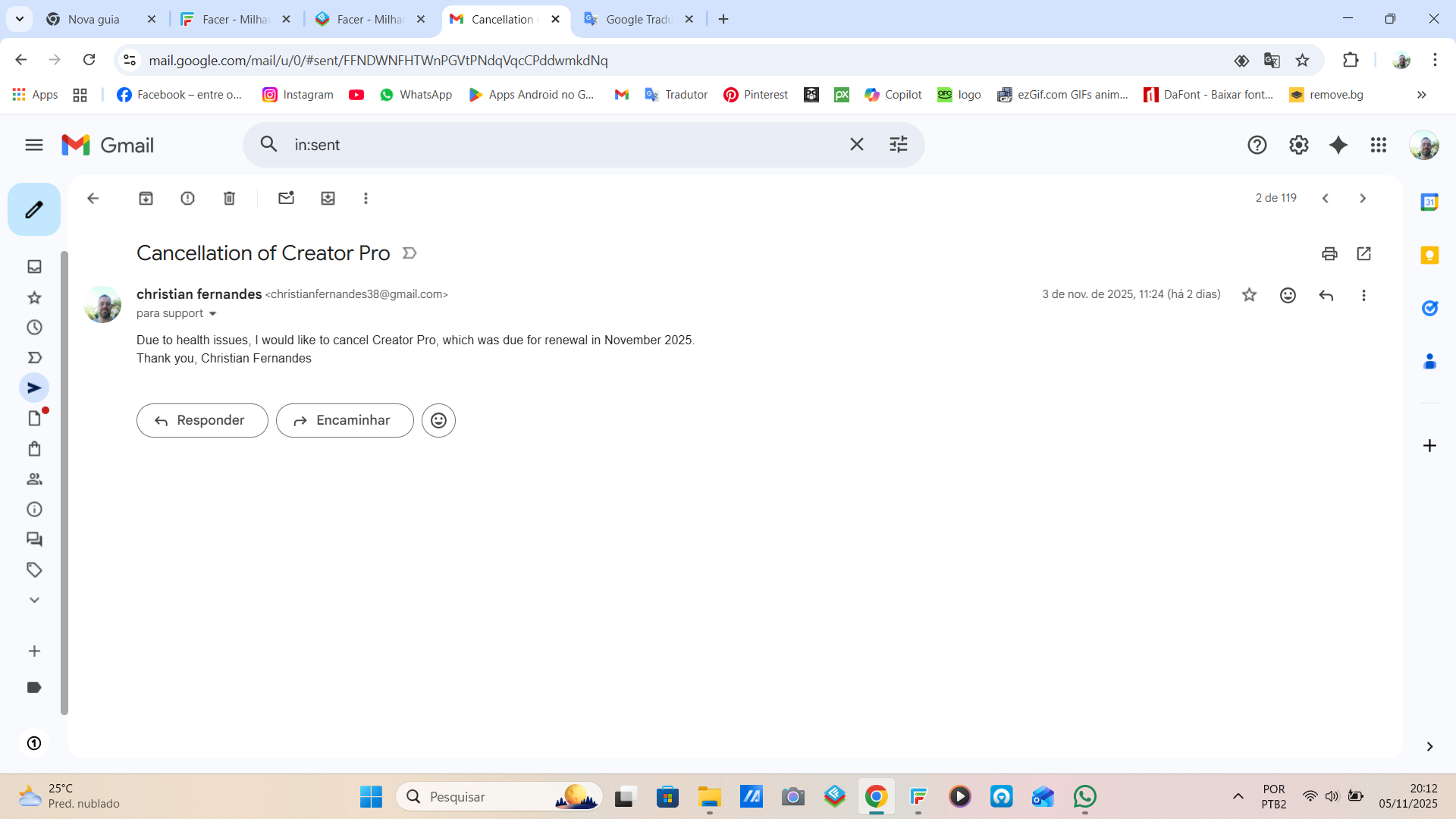Open search options filter in search bar
This screenshot has width=1456, height=819.
[x=898, y=145]
